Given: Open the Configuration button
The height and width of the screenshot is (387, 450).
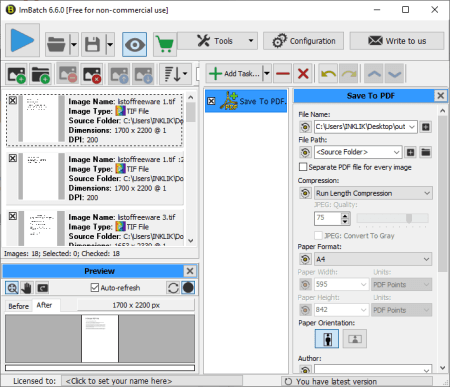Looking at the screenshot, I should point(303,41).
